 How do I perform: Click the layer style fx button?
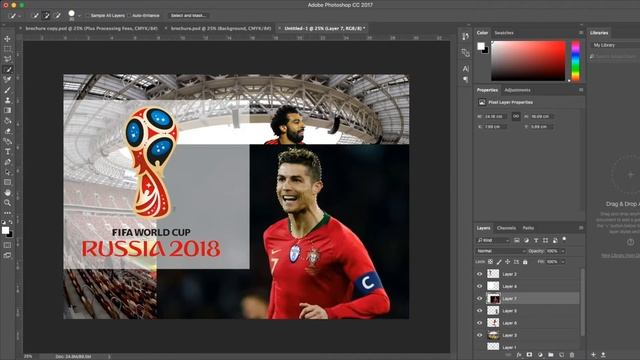[x=518, y=355]
